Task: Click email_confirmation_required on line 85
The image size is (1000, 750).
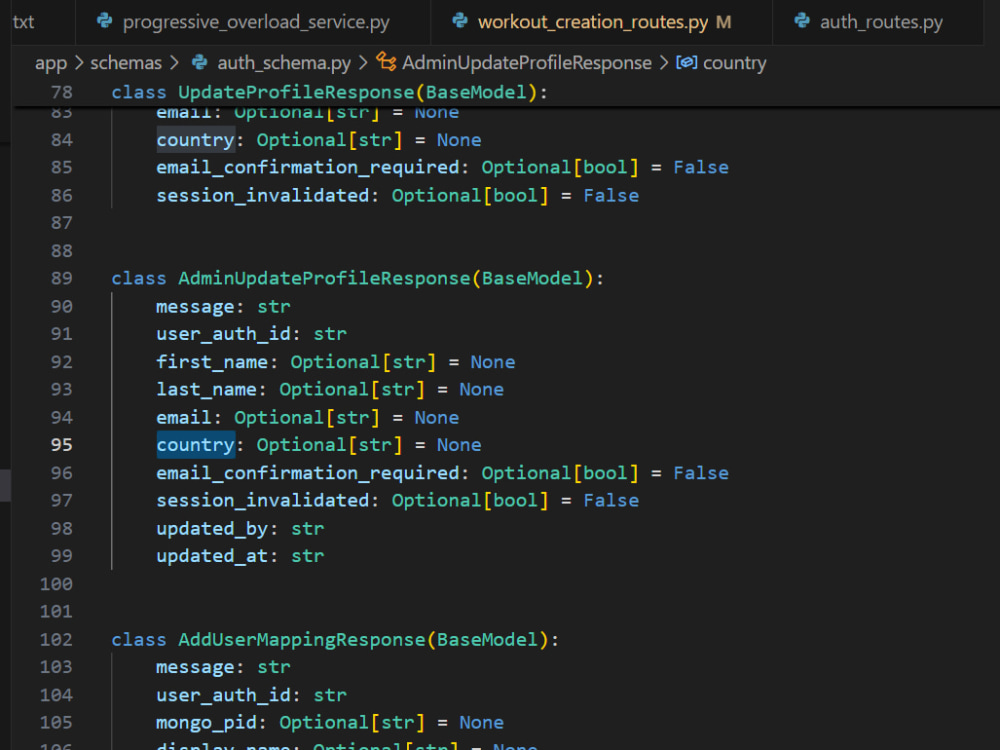Action: [x=309, y=168]
